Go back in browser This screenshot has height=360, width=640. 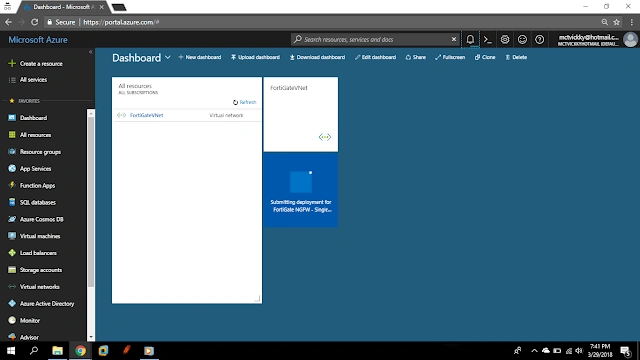click(9, 22)
